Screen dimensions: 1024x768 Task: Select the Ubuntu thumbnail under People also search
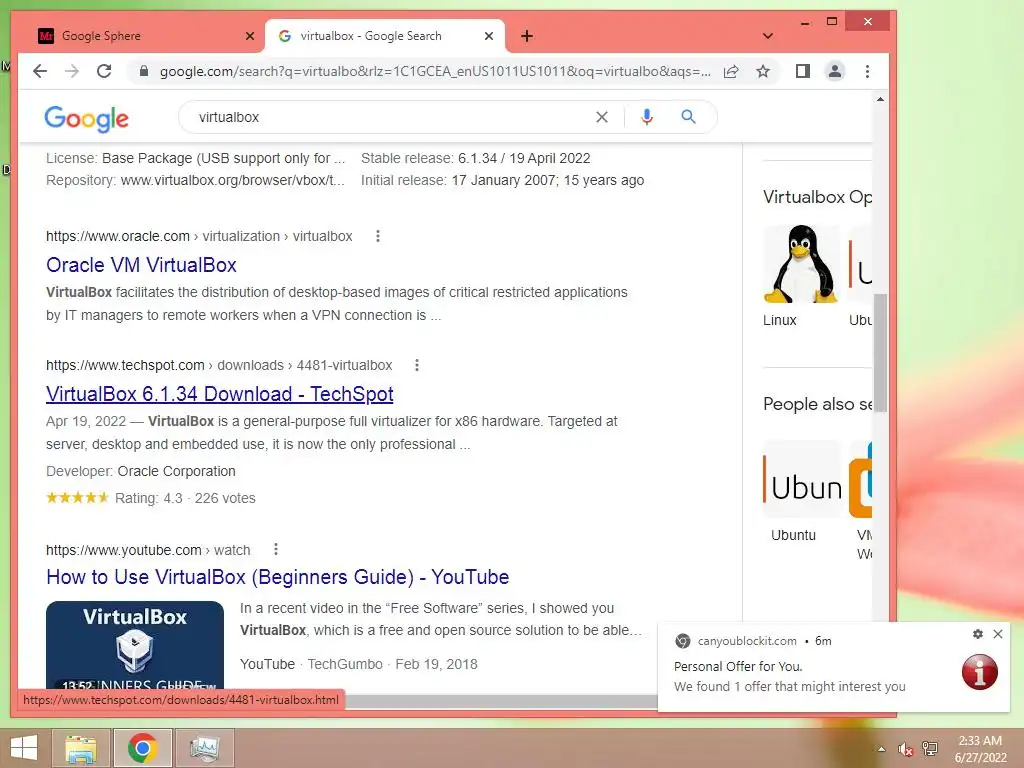[802, 479]
